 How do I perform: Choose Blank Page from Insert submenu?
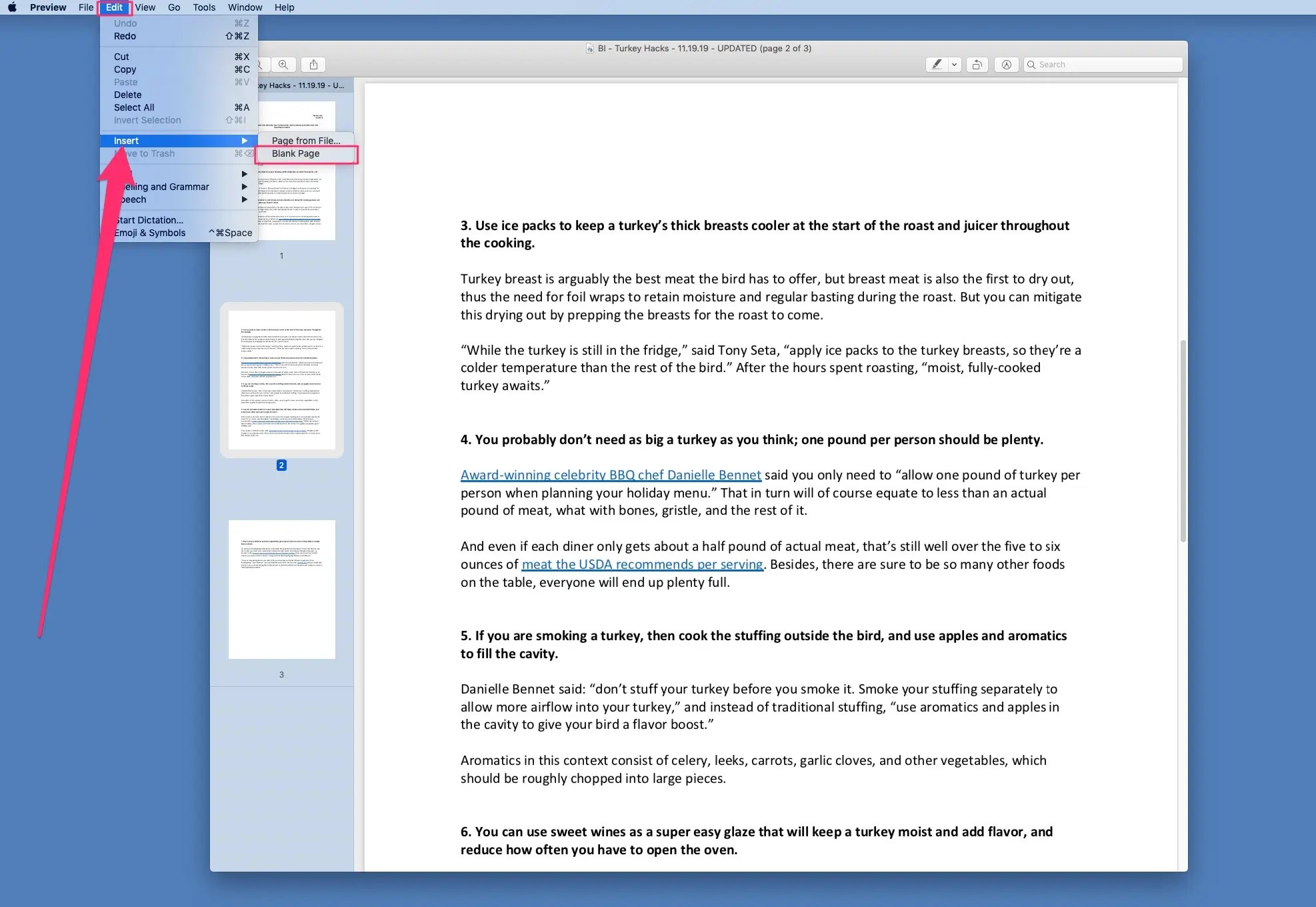(295, 153)
